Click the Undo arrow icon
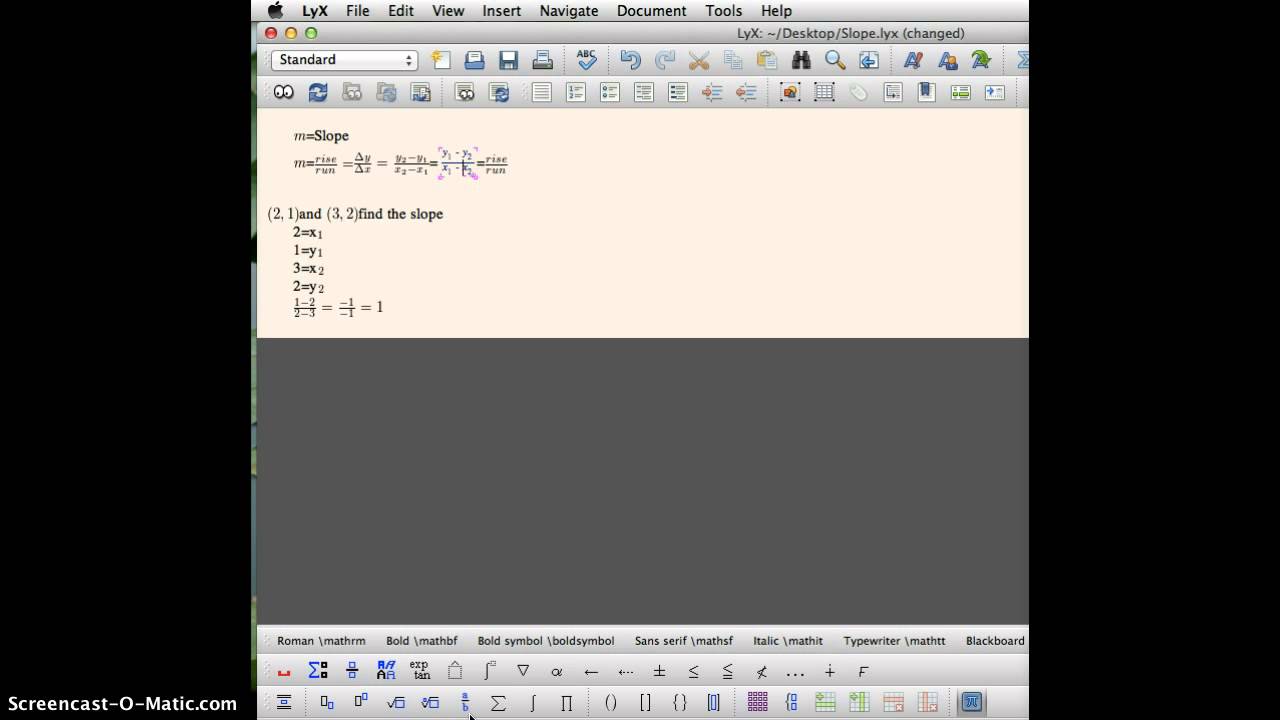This screenshot has height=720, width=1280. pos(630,60)
